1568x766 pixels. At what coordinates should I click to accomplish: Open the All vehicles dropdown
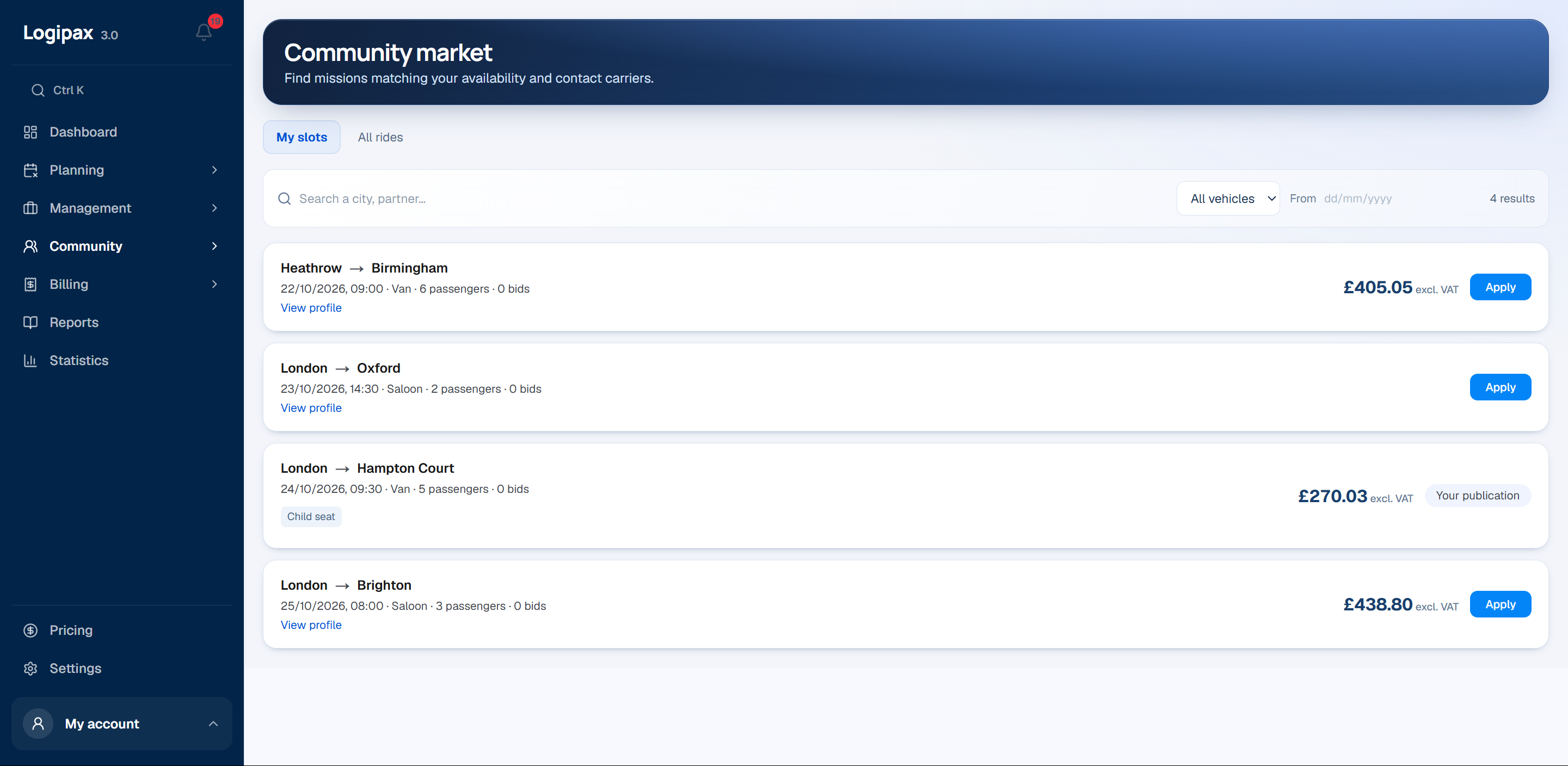(x=1228, y=199)
